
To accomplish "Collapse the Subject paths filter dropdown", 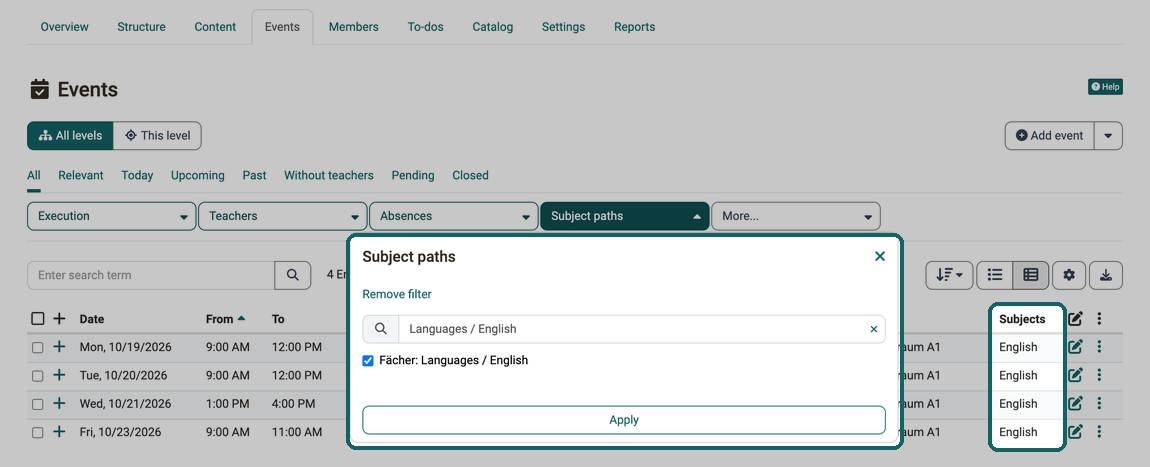I will (x=625, y=216).
